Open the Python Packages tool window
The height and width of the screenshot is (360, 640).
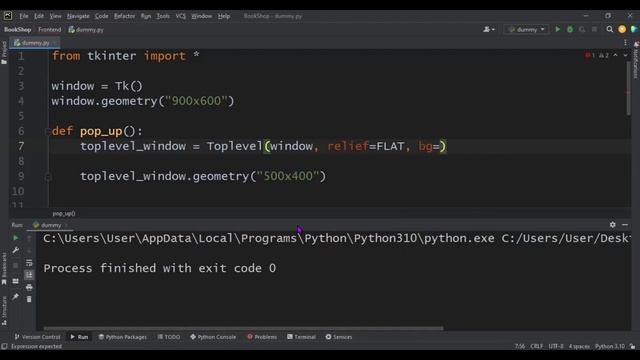click(x=122, y=337)
